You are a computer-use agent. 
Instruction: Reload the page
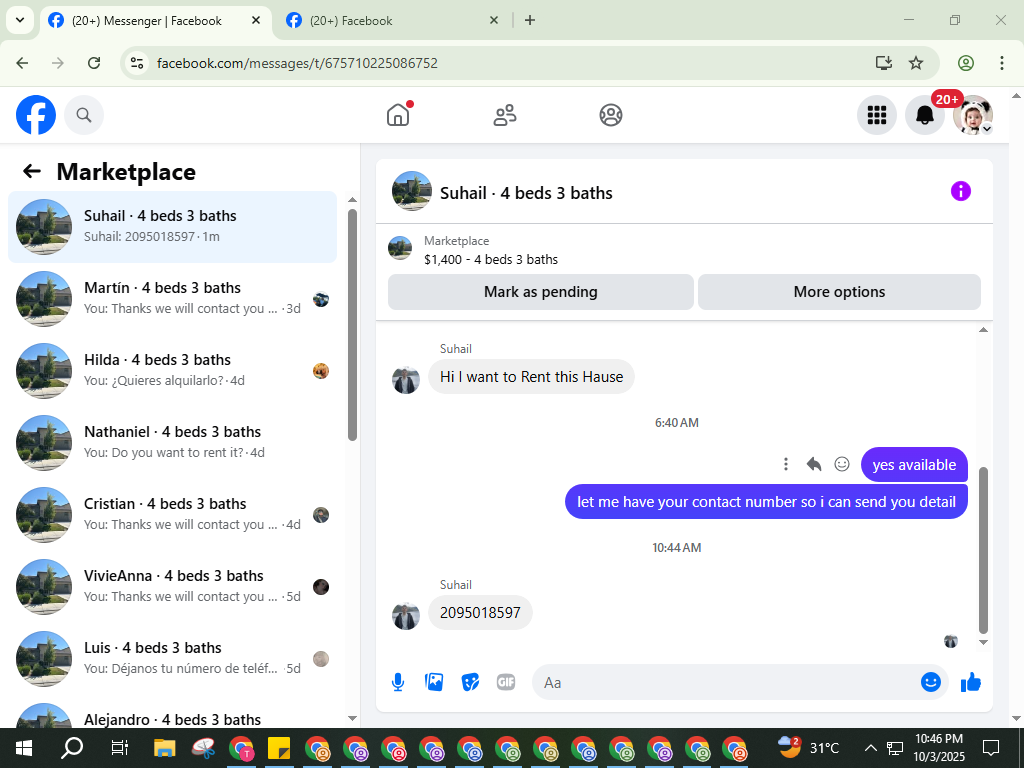tap(94, 63)
